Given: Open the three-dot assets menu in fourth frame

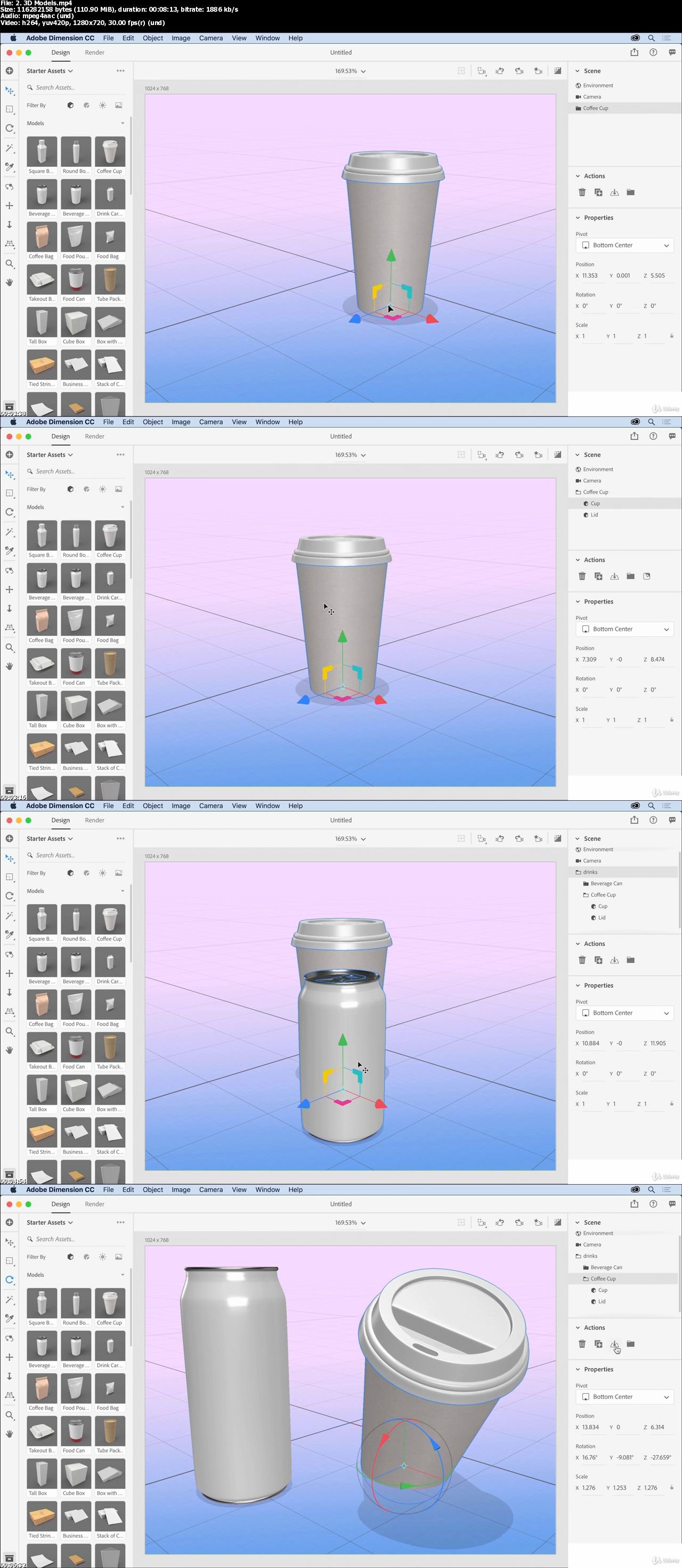Looking at the screenshot, I should tap(120, 1223).
